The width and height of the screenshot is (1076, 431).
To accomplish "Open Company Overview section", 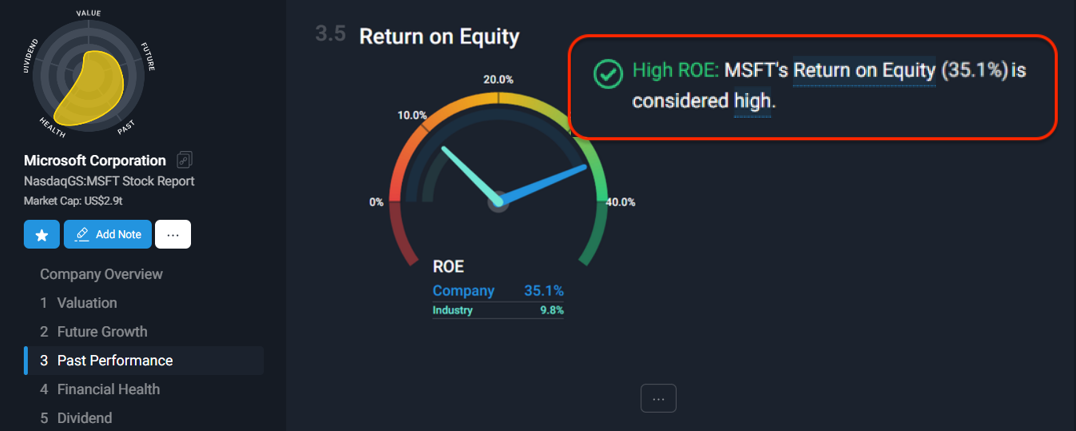I will [102, 274].
